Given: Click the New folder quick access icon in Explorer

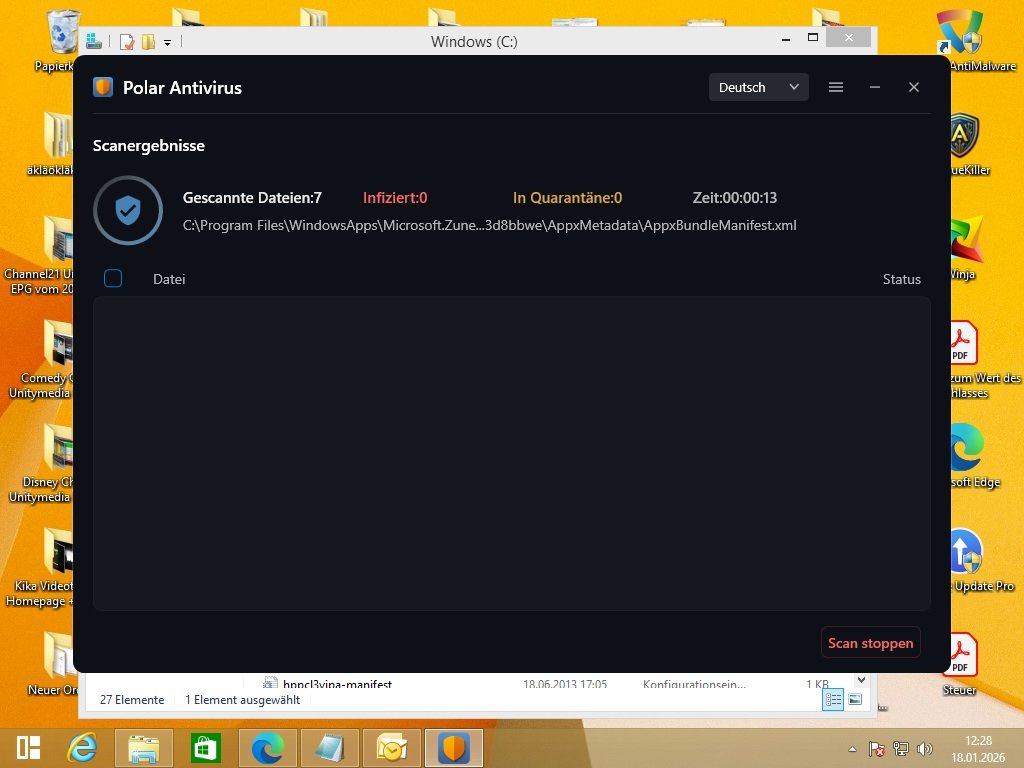Looking at the screenshot, I should [148, 42].
